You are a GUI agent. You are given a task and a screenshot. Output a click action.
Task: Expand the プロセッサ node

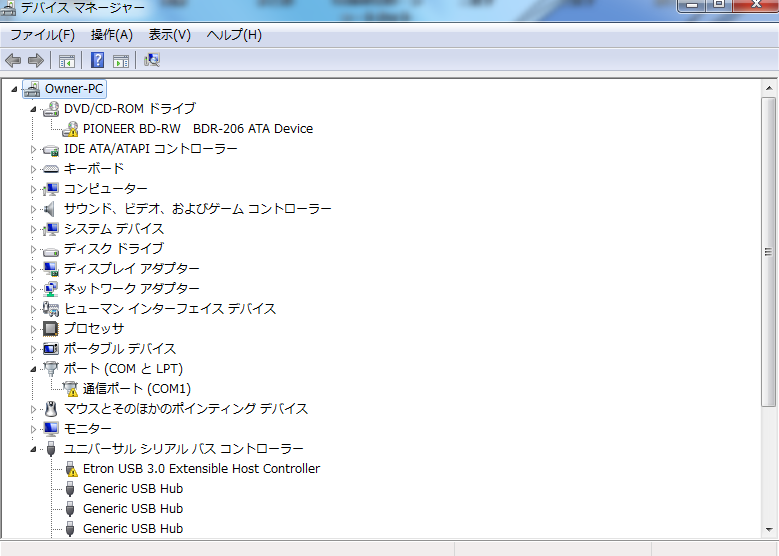[33, 329]
